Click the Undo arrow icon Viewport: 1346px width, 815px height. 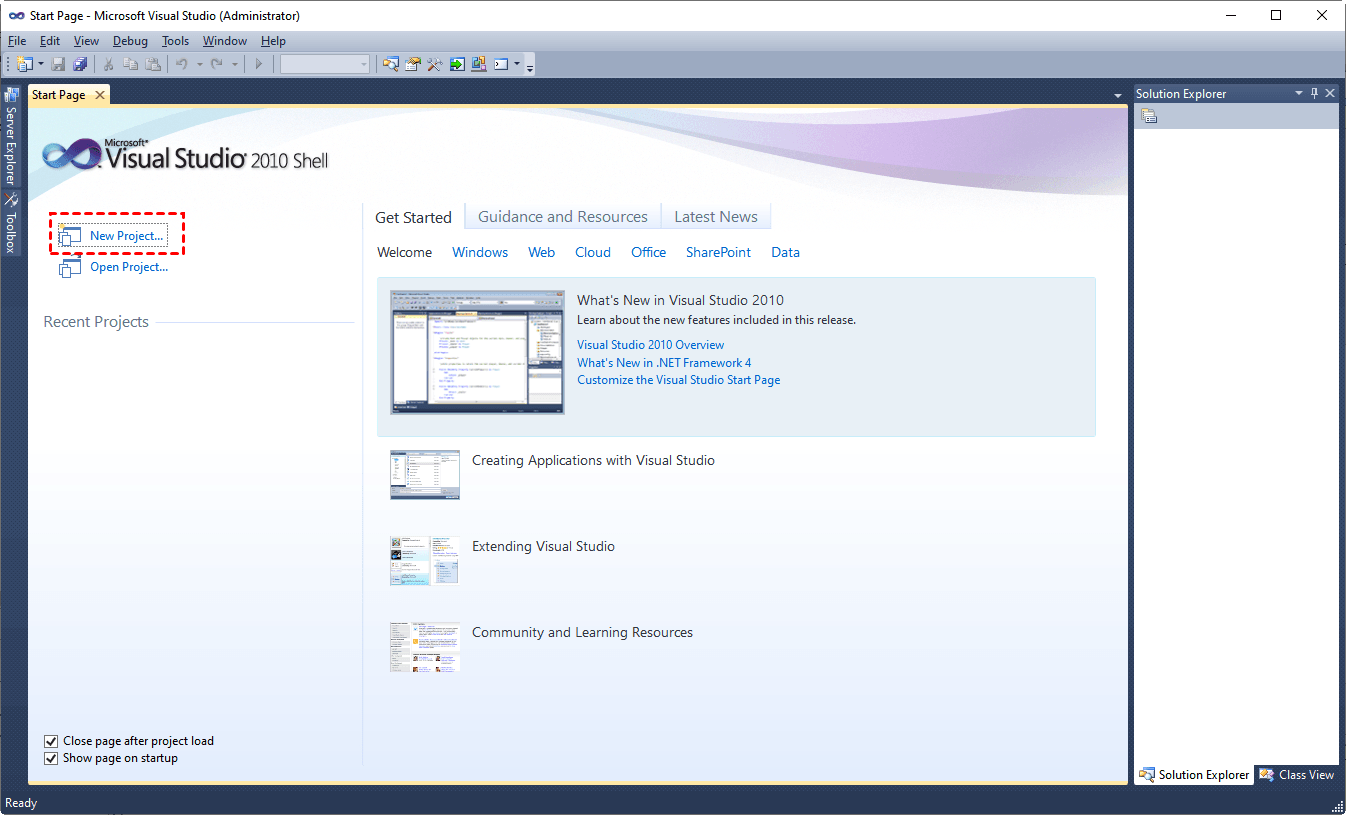182,64
